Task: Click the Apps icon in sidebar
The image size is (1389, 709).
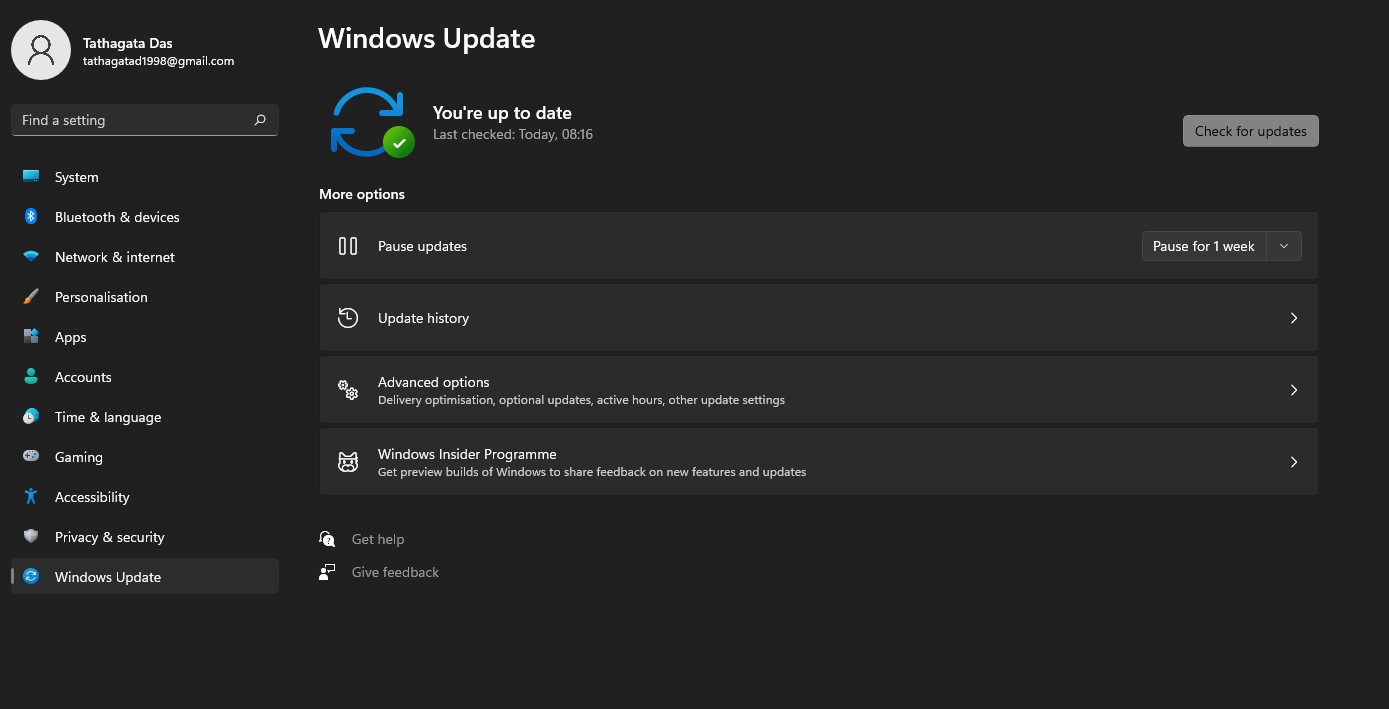Action: tap(31, 337)
